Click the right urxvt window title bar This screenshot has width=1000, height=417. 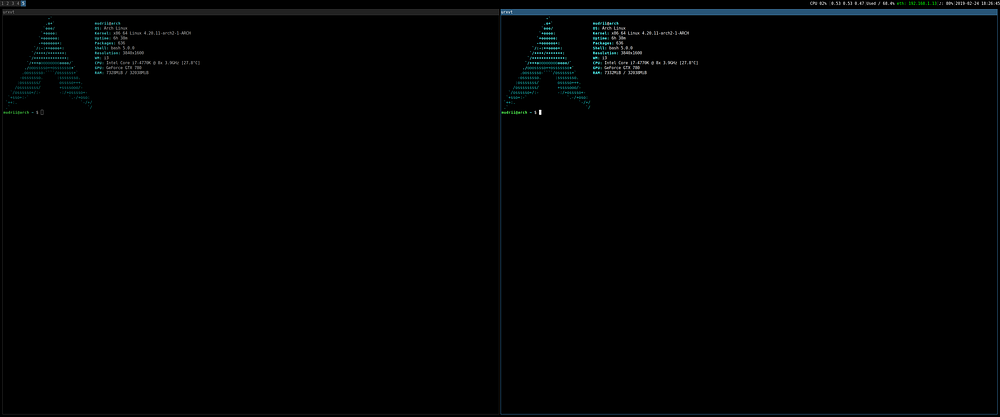pos(749,11)
